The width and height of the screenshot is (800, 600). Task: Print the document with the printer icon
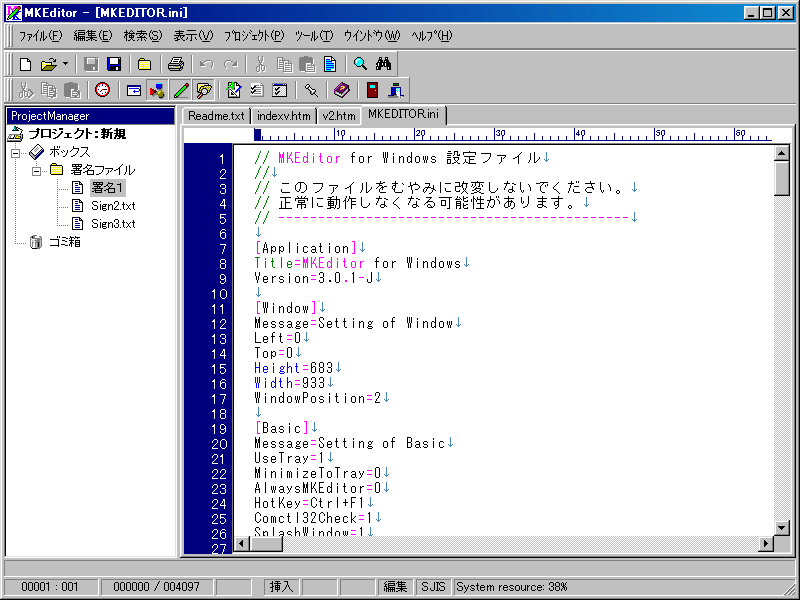(x=176, y=64)
